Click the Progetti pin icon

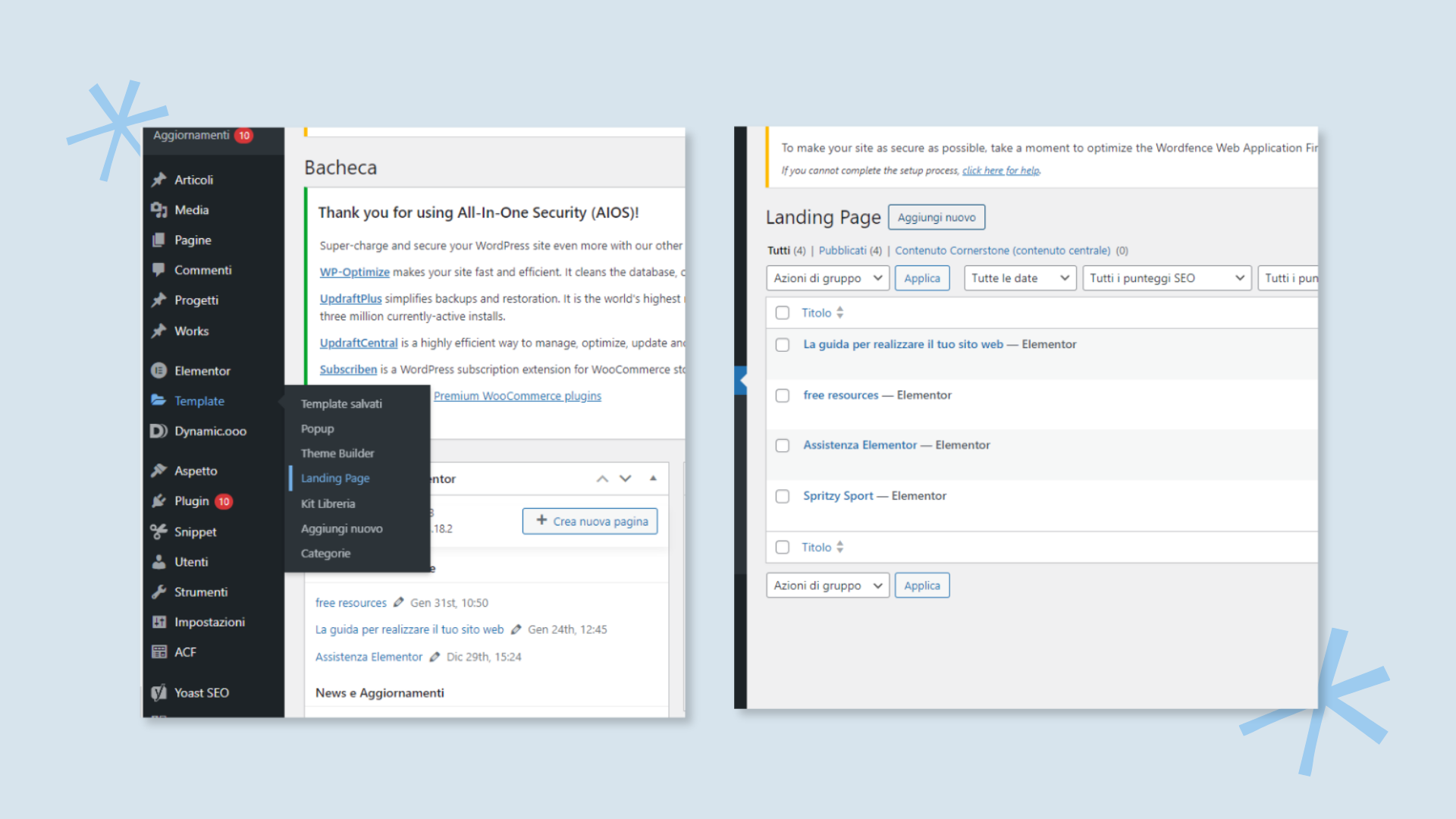click(158, 300)
